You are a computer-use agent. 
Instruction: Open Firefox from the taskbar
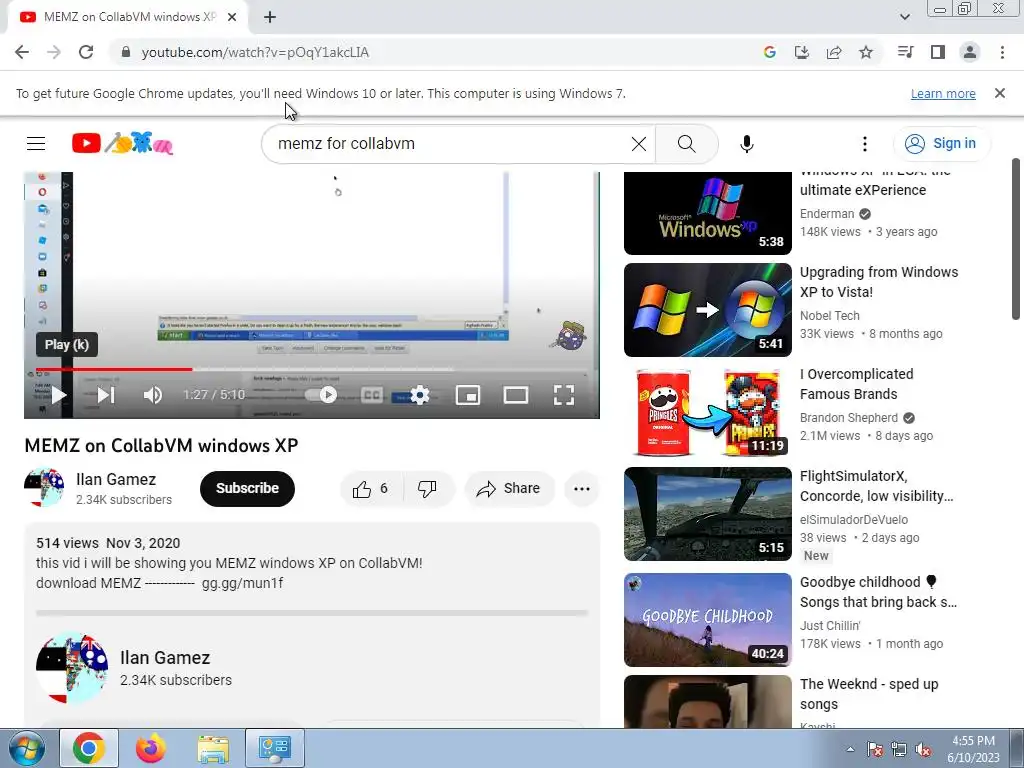(x=151, y=748)
